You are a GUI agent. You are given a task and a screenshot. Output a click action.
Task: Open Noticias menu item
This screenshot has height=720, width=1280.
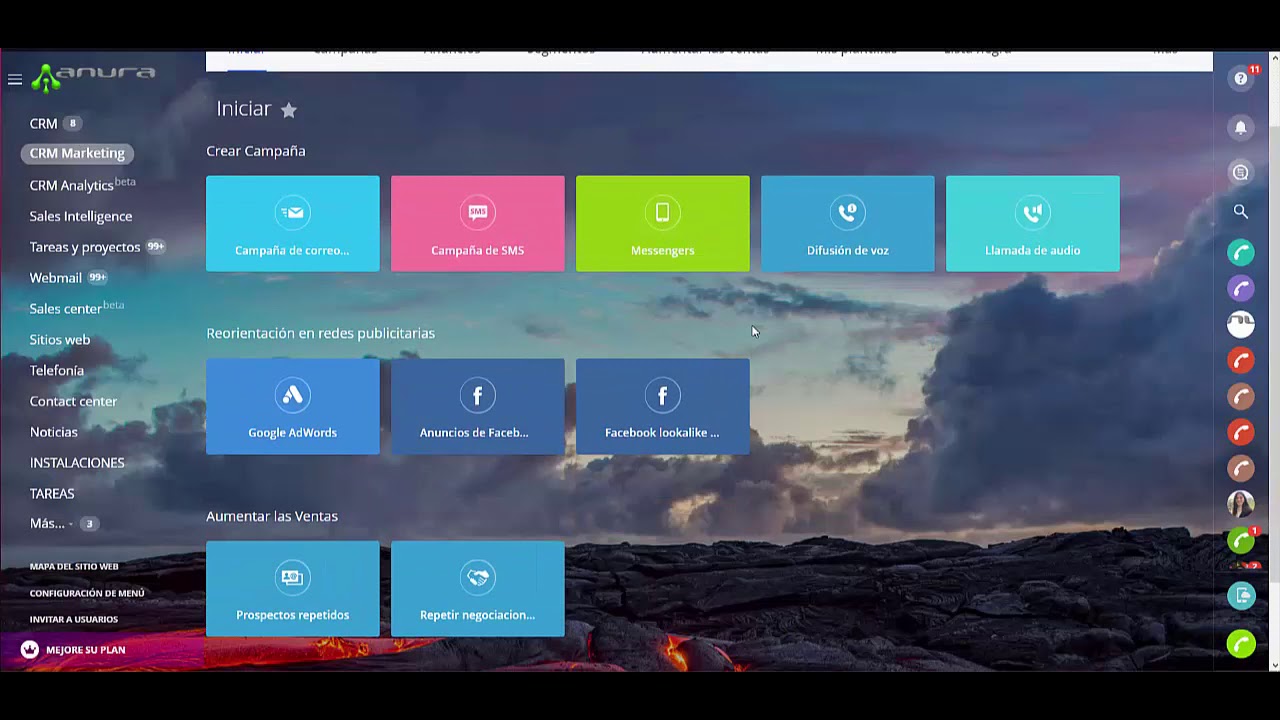(54, 432)
